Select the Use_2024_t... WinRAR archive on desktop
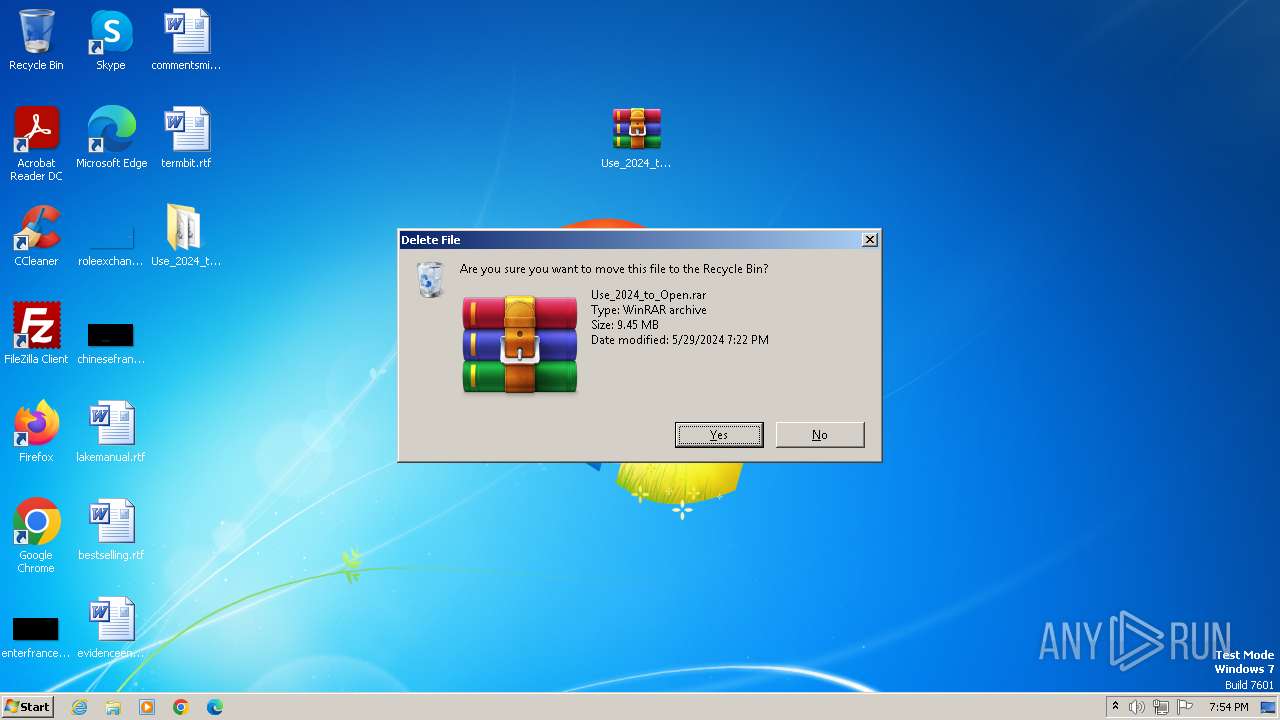The width and height of the screenshot is (1280, 720). tap(636, 138)
